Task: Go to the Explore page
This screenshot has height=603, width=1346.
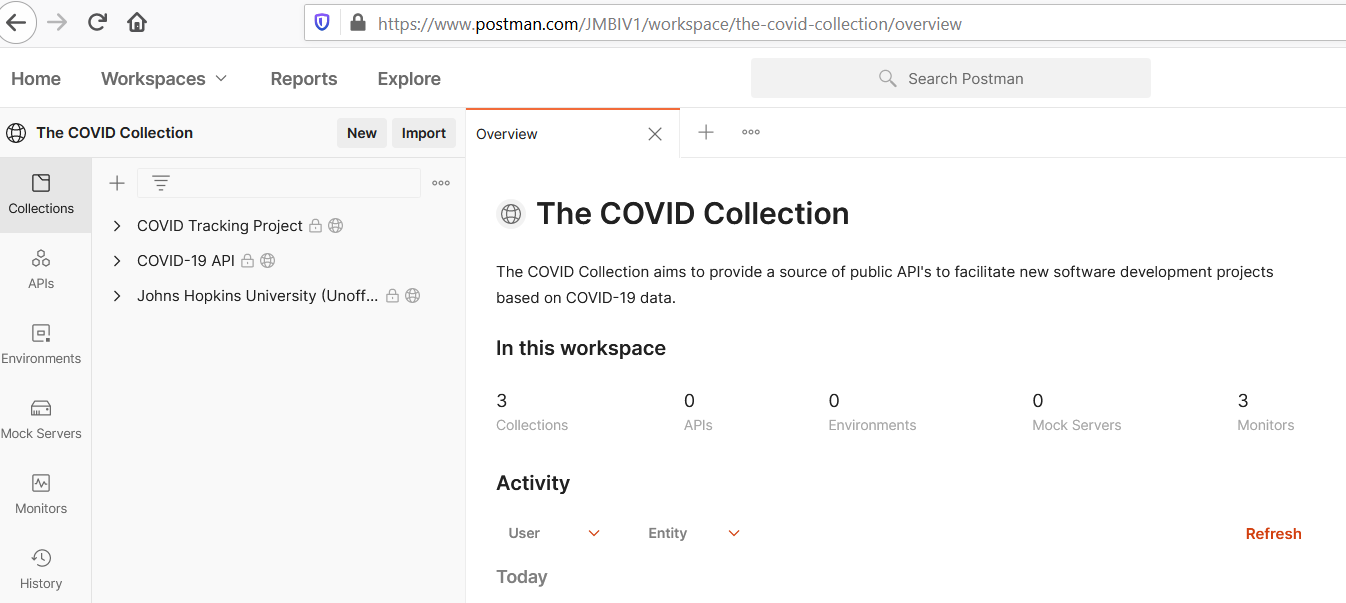Action: click(409, 79)
